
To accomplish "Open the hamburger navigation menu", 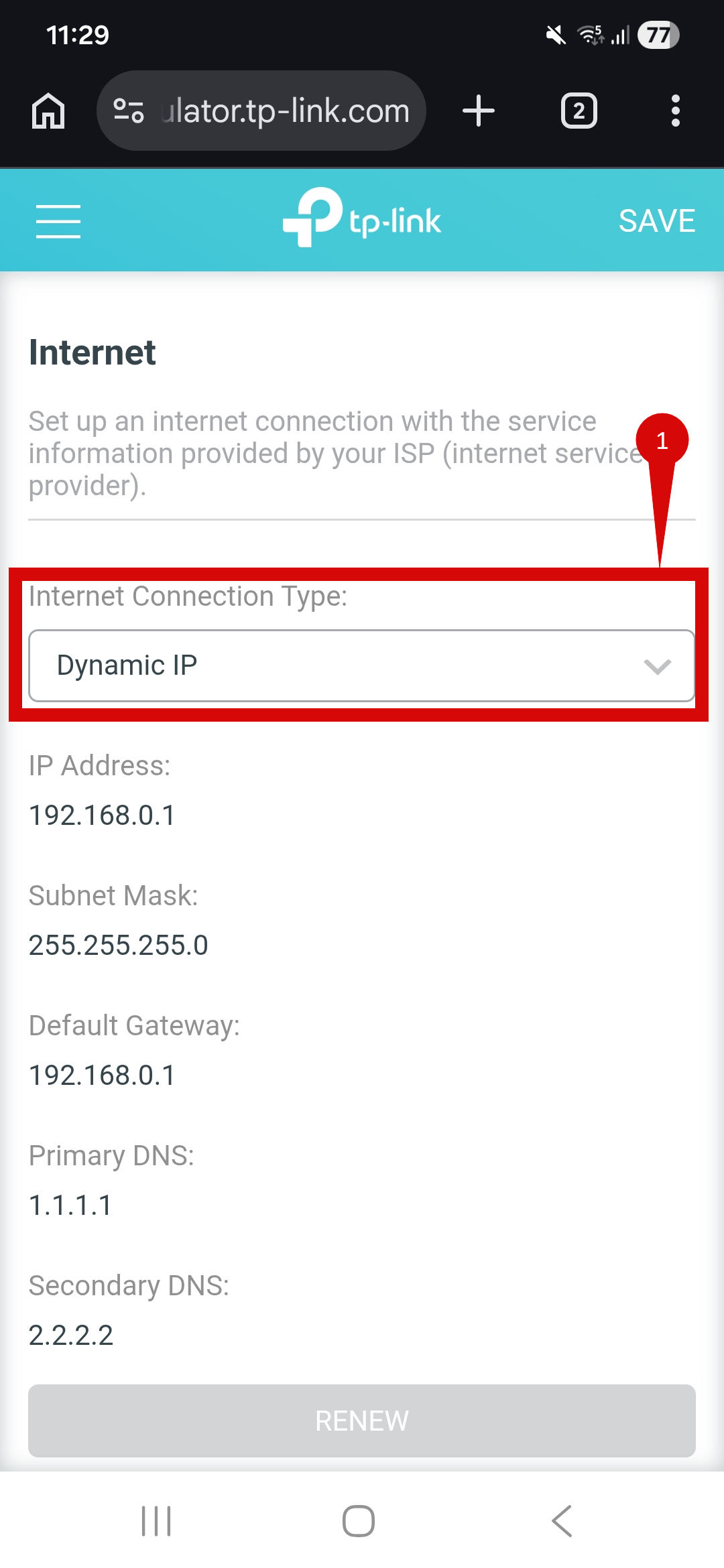I will [58, 221].
